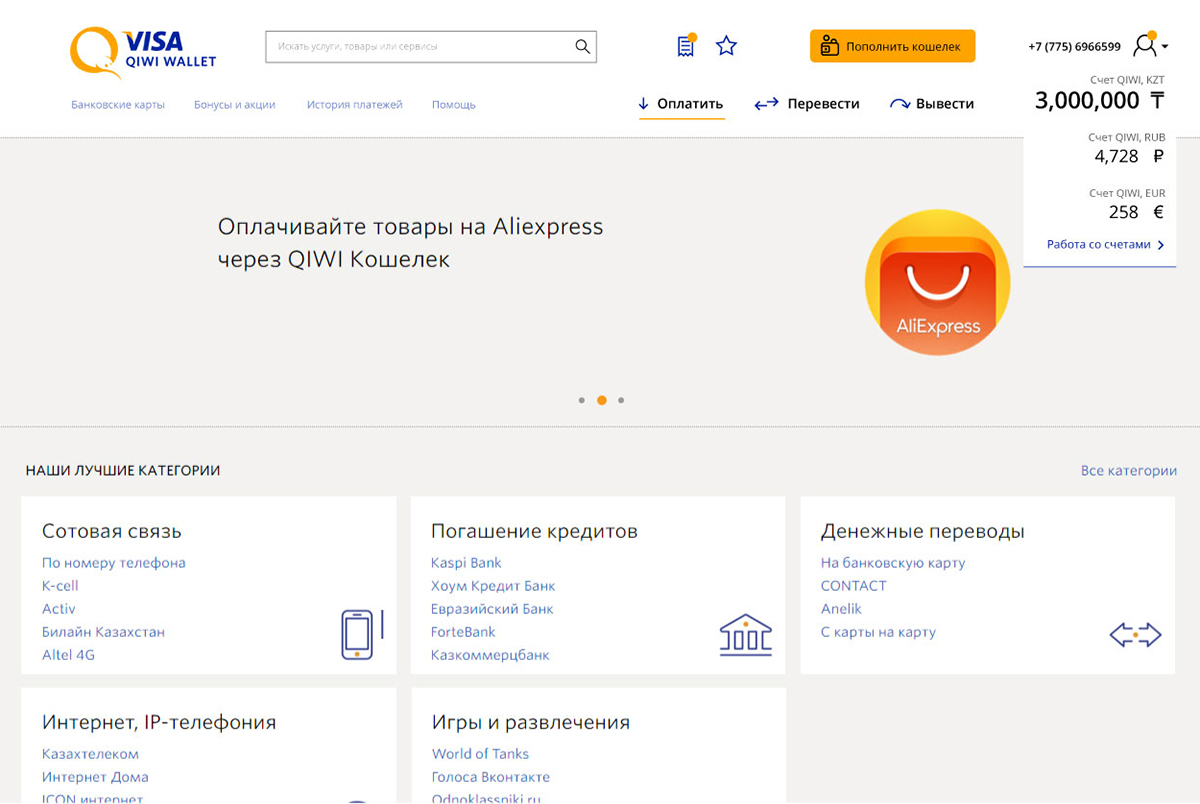Open favorites star icon

(727, 46)
